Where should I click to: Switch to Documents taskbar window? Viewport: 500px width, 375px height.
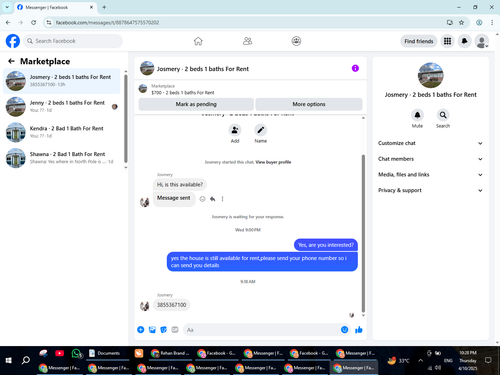point(107,353)
